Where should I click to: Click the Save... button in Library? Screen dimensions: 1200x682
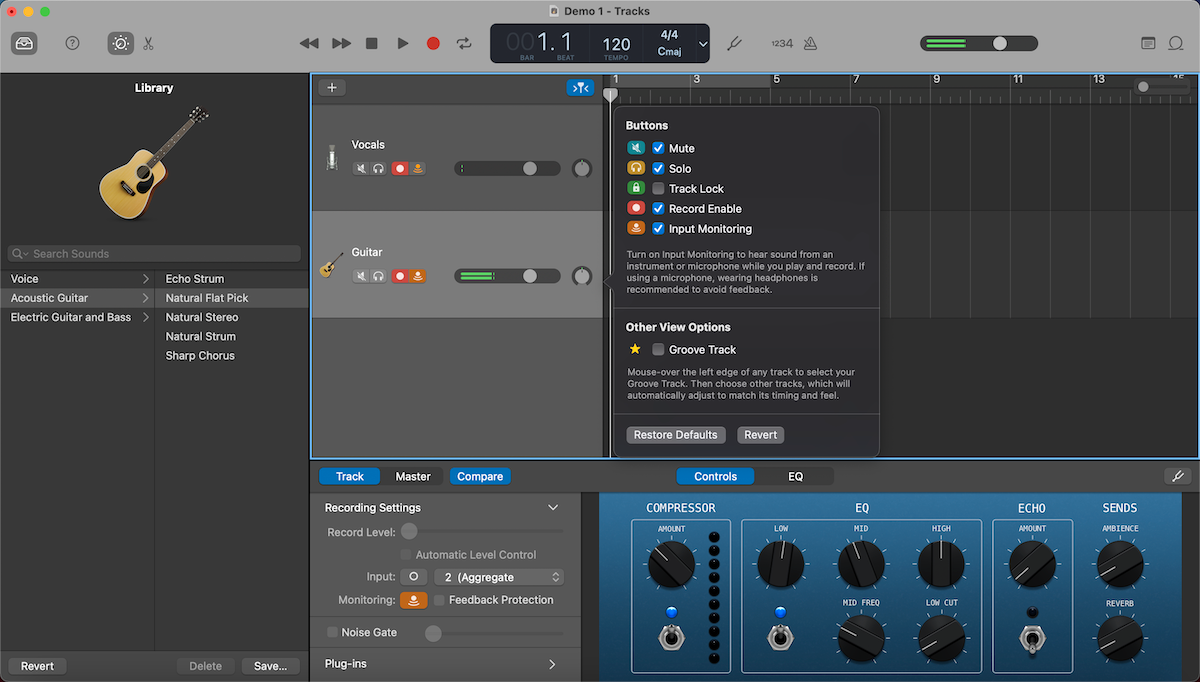click(270, 666)
